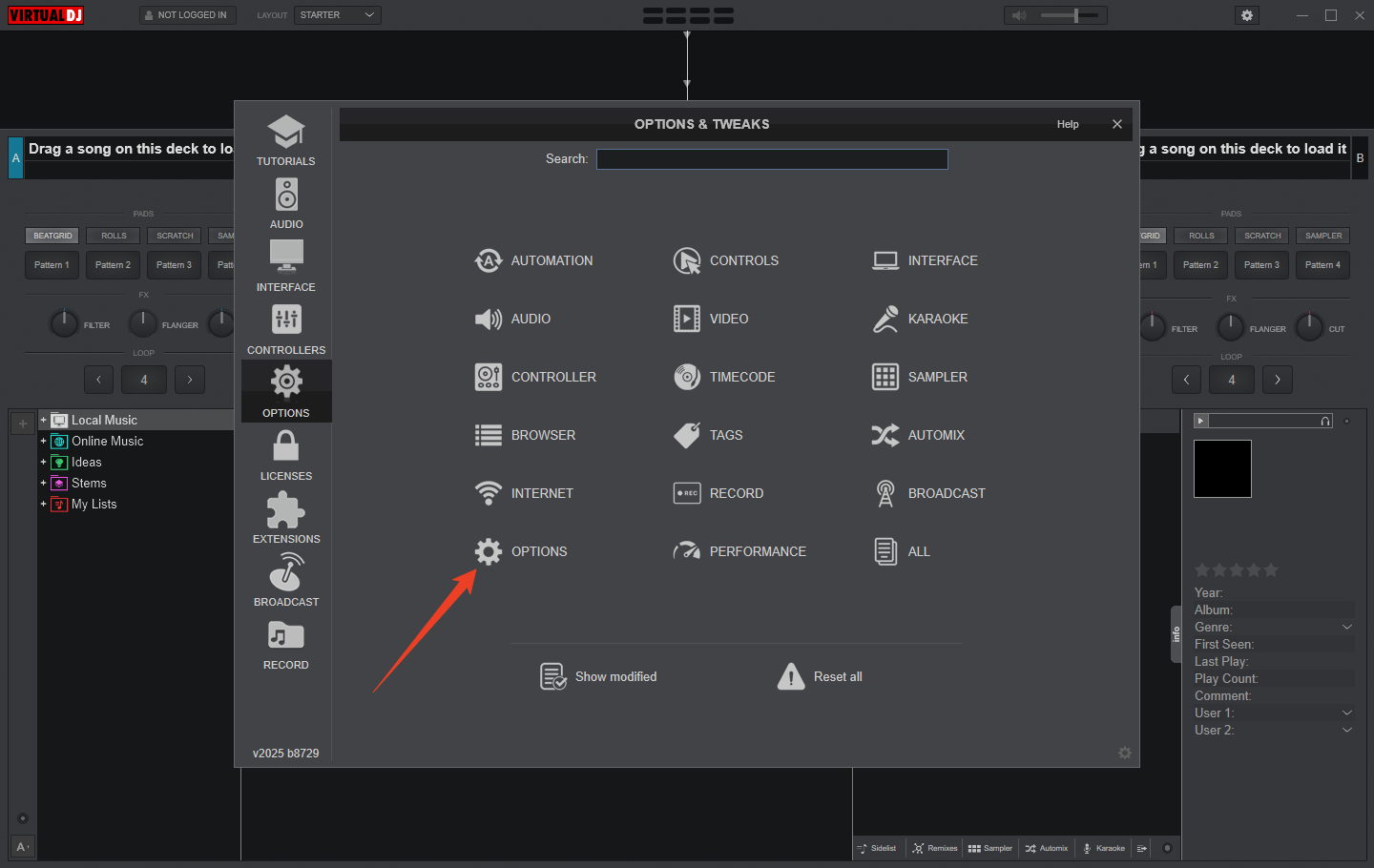Filter options by the Automix category
The width and height of the screenshot is (1374, 868).
pos(918,435)
